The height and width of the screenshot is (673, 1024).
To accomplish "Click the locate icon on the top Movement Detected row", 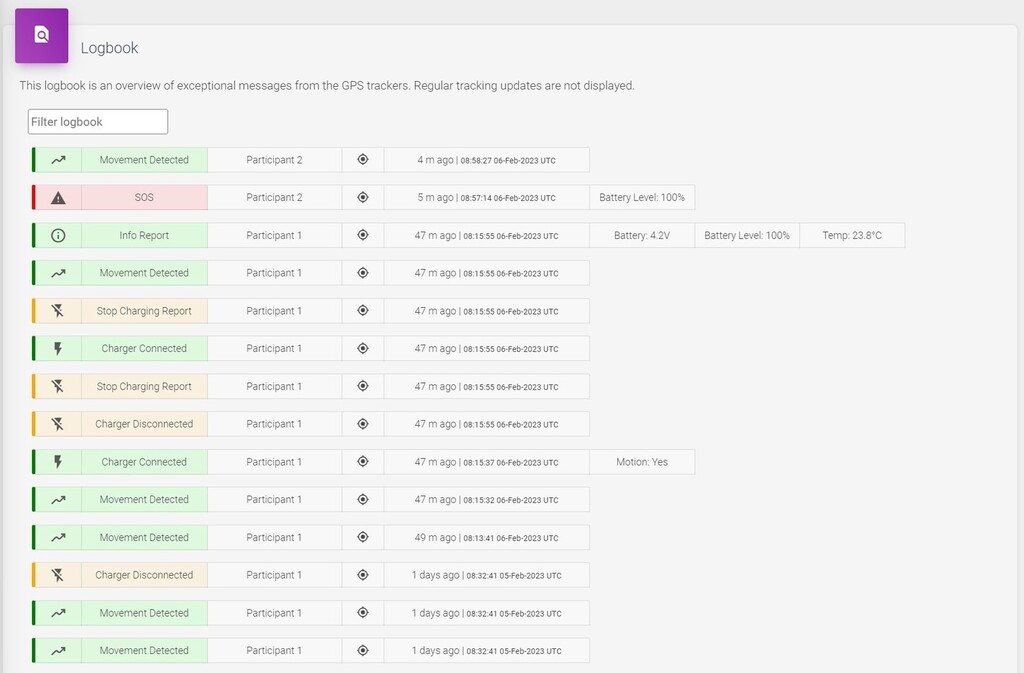I will [x=363, y=159].
